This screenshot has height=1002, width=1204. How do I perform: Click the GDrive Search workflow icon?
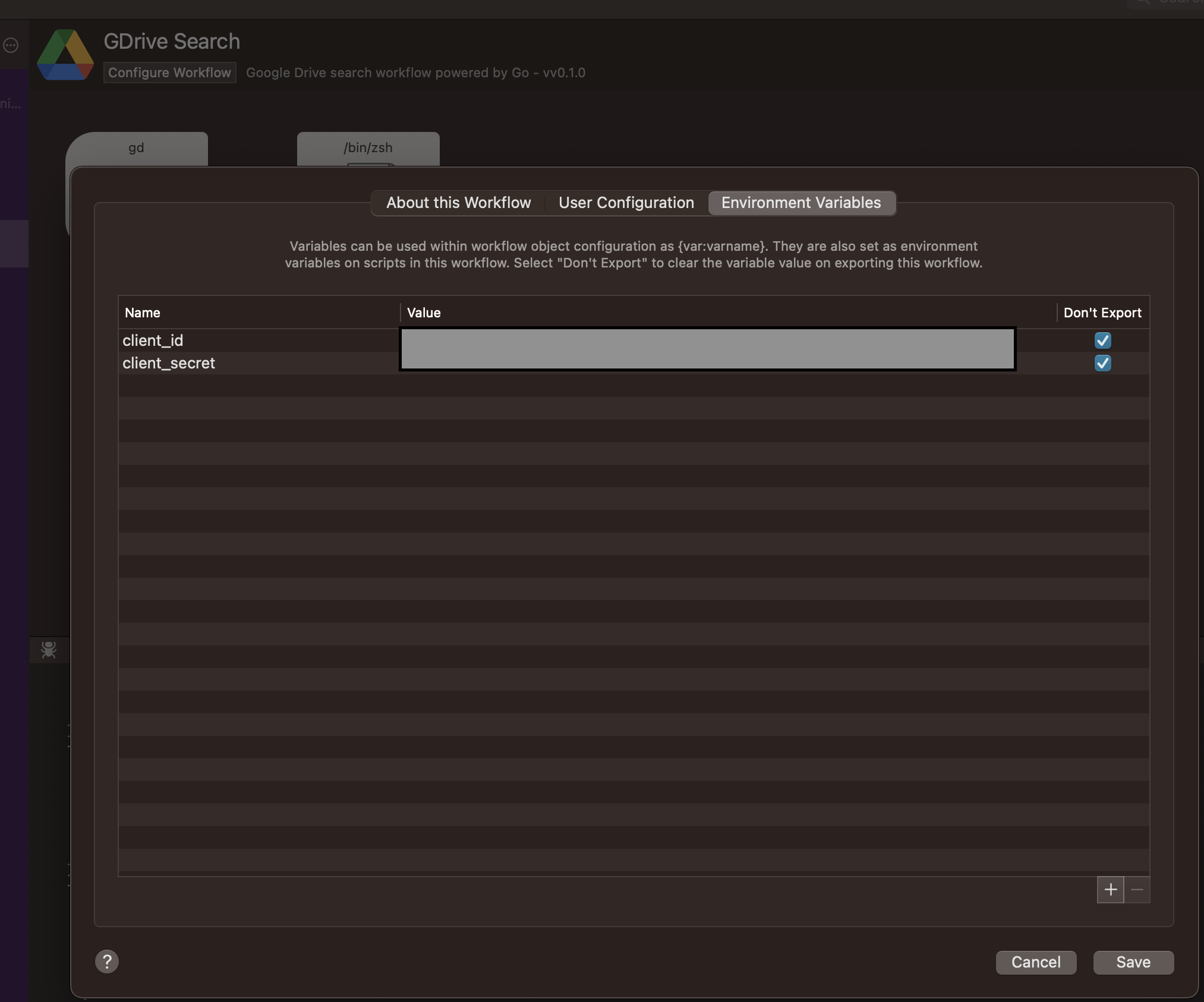65,55
